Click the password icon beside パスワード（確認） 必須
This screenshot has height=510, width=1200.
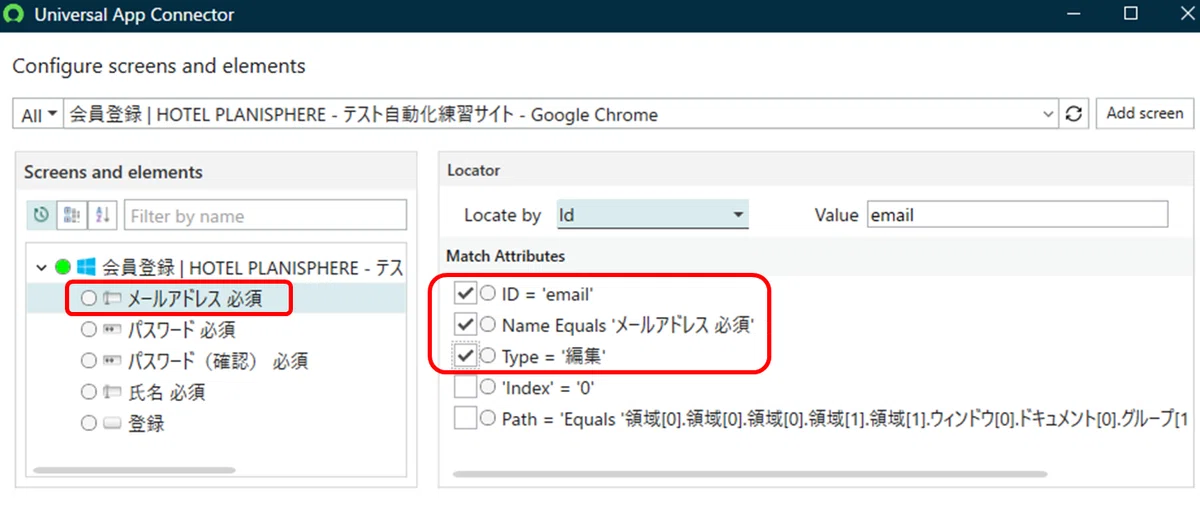(112, 361)
